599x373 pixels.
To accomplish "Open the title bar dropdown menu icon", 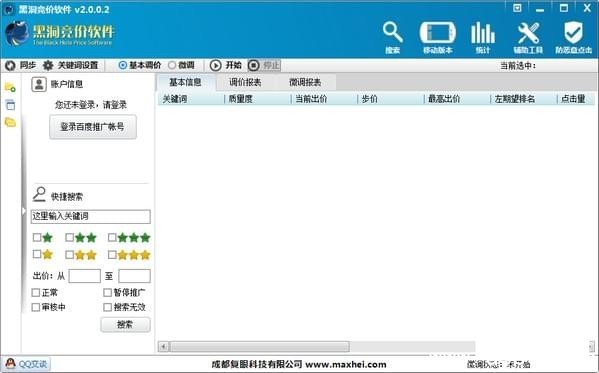I will tap(517, 8).
